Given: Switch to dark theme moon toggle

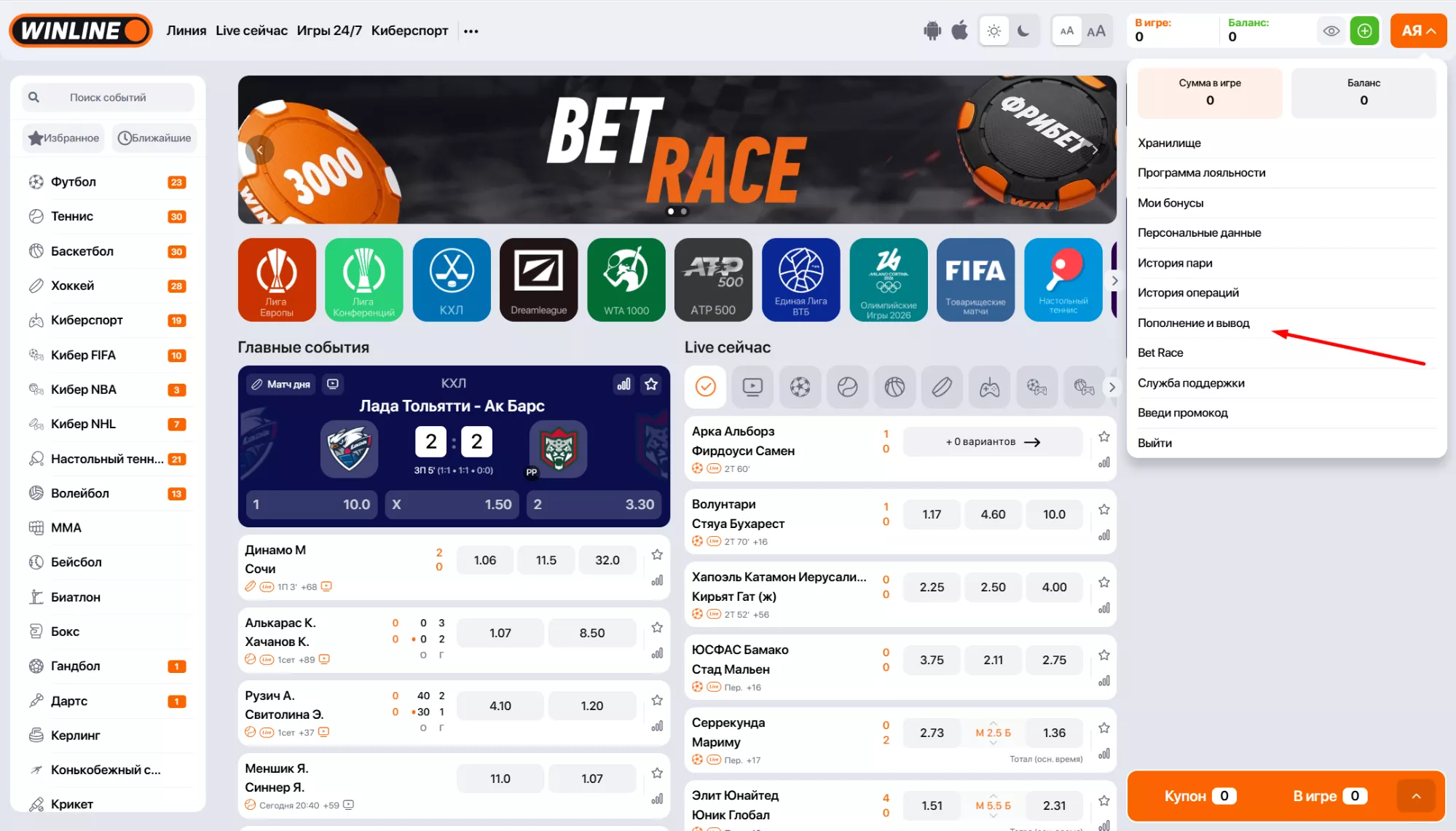Looking at the screenshot, I should coord(1023,31).
